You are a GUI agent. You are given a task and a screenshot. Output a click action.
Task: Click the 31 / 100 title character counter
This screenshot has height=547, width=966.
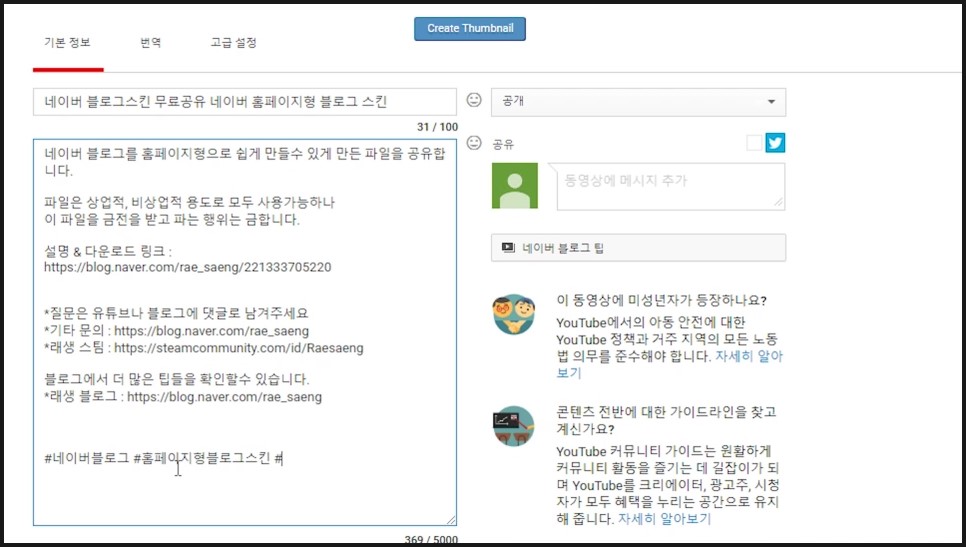[x=437, y=127]
